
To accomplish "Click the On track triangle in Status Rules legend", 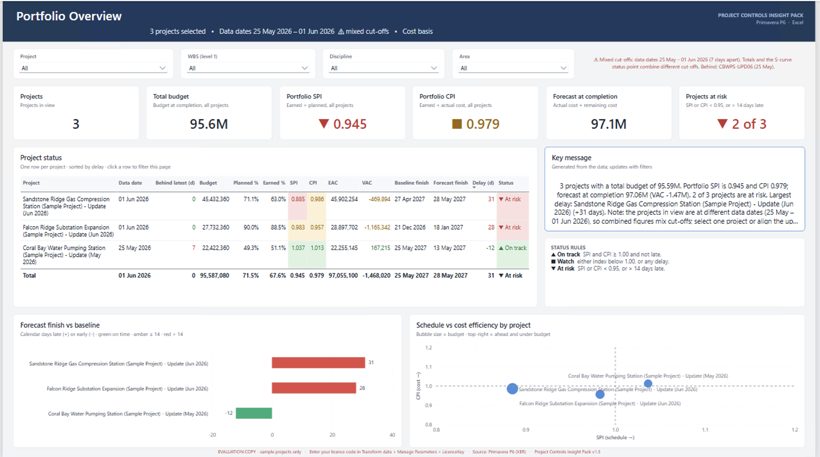I will pos(553,255).
